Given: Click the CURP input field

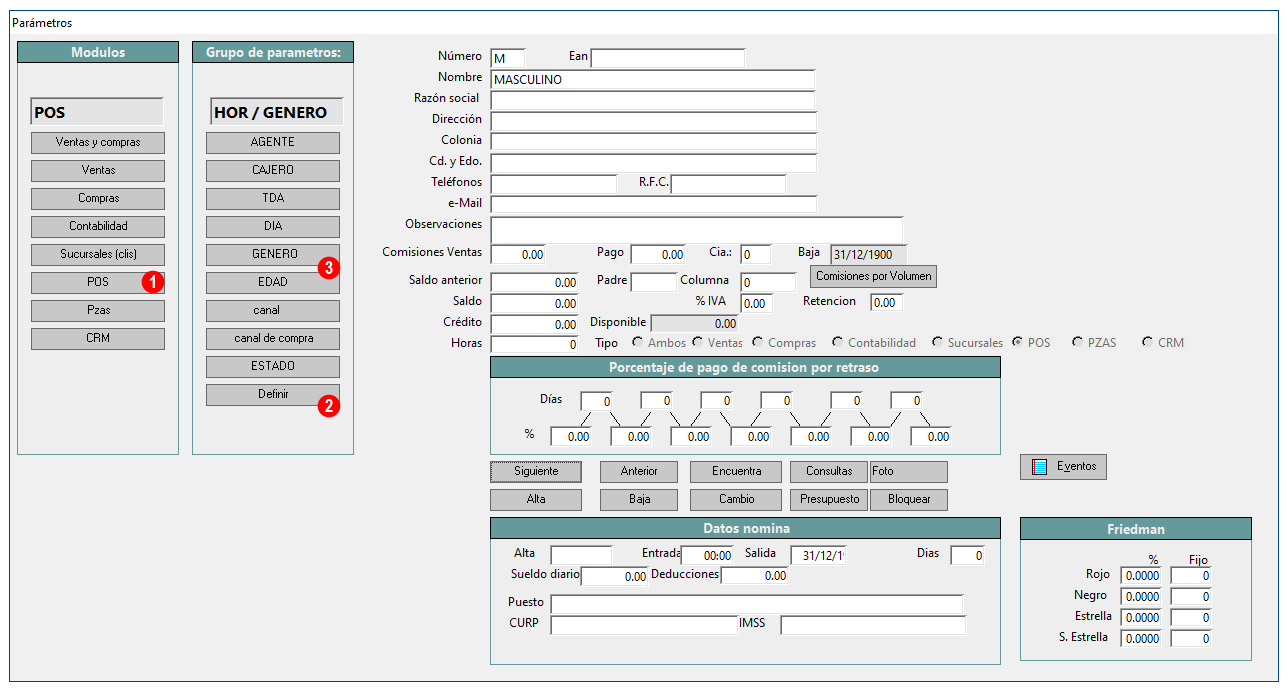Looking at the screenshot, I should coord(644,626).
